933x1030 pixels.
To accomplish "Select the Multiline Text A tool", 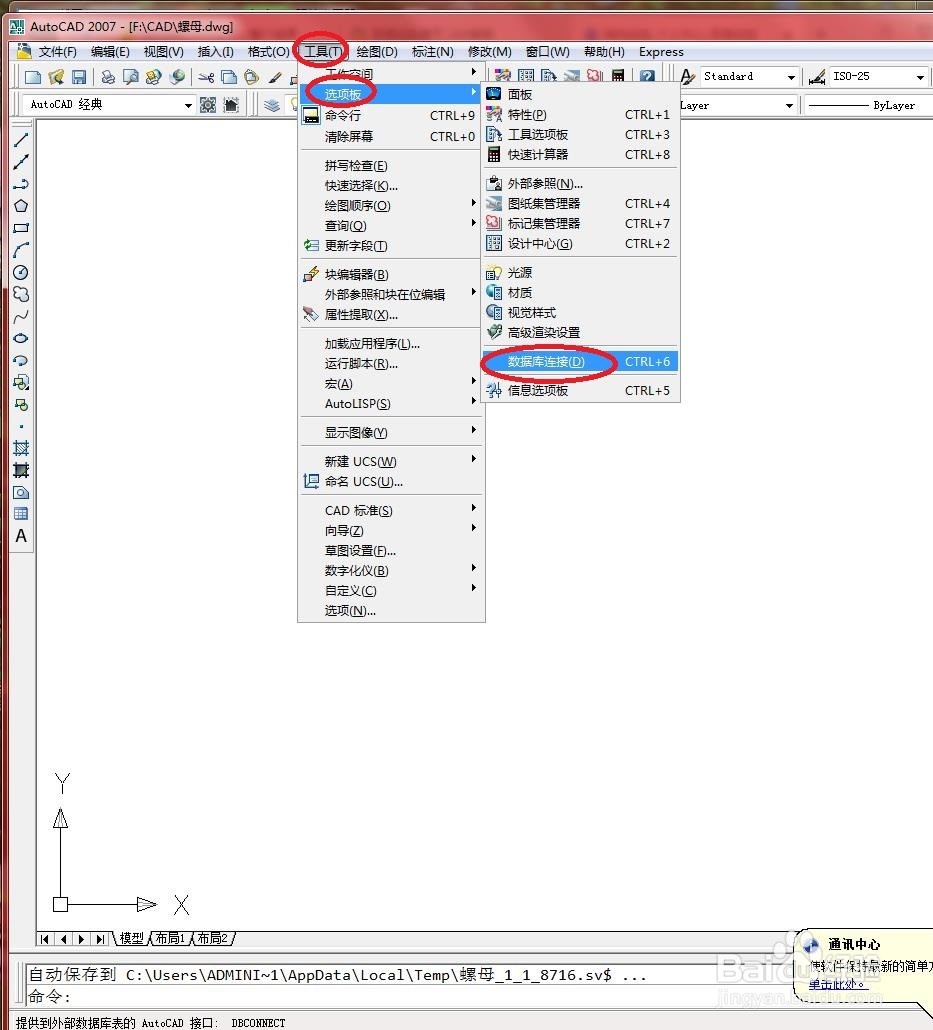I will pyautogui.click(x=21, y=536).
